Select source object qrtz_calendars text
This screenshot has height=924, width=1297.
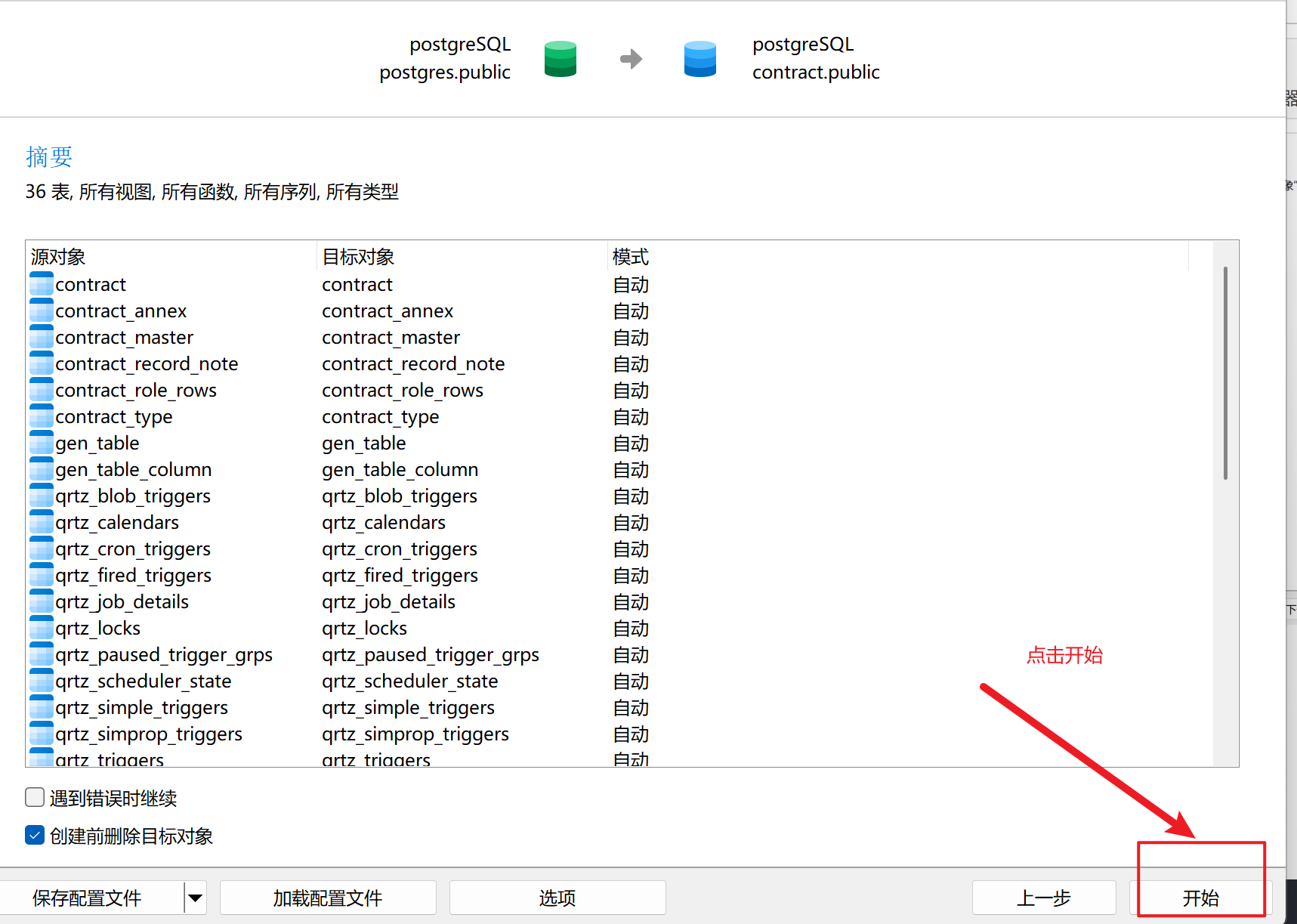point(117,523)
